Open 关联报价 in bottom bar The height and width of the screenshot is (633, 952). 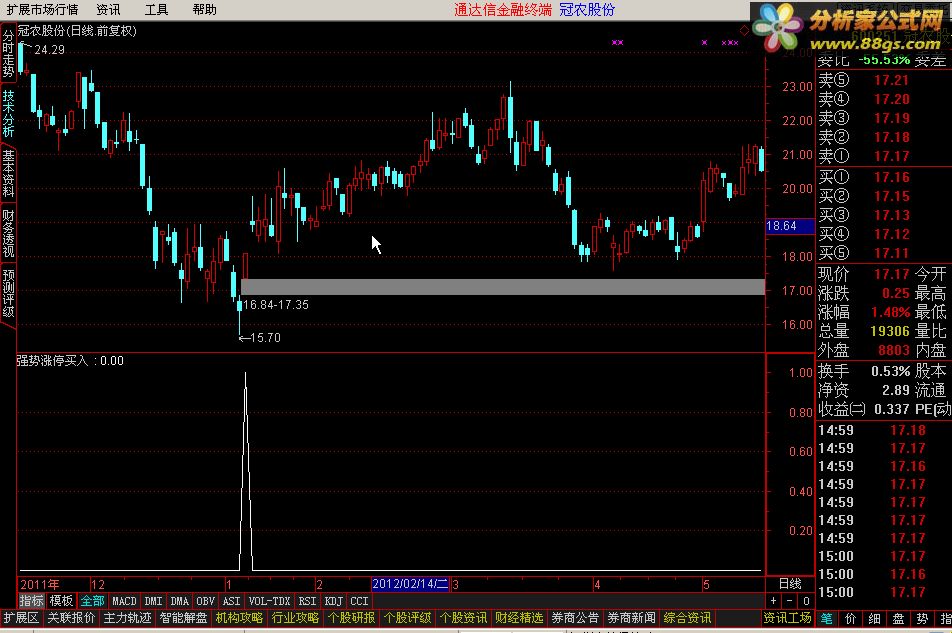71,618
